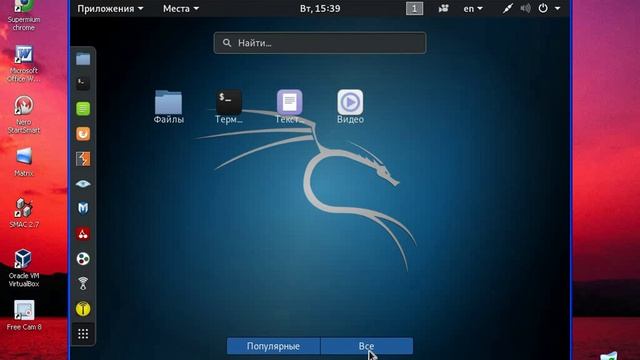This screenshot has width=640, height=360.
Task: Open Free Cam 8 desktop shortcut
Action: 24,316
